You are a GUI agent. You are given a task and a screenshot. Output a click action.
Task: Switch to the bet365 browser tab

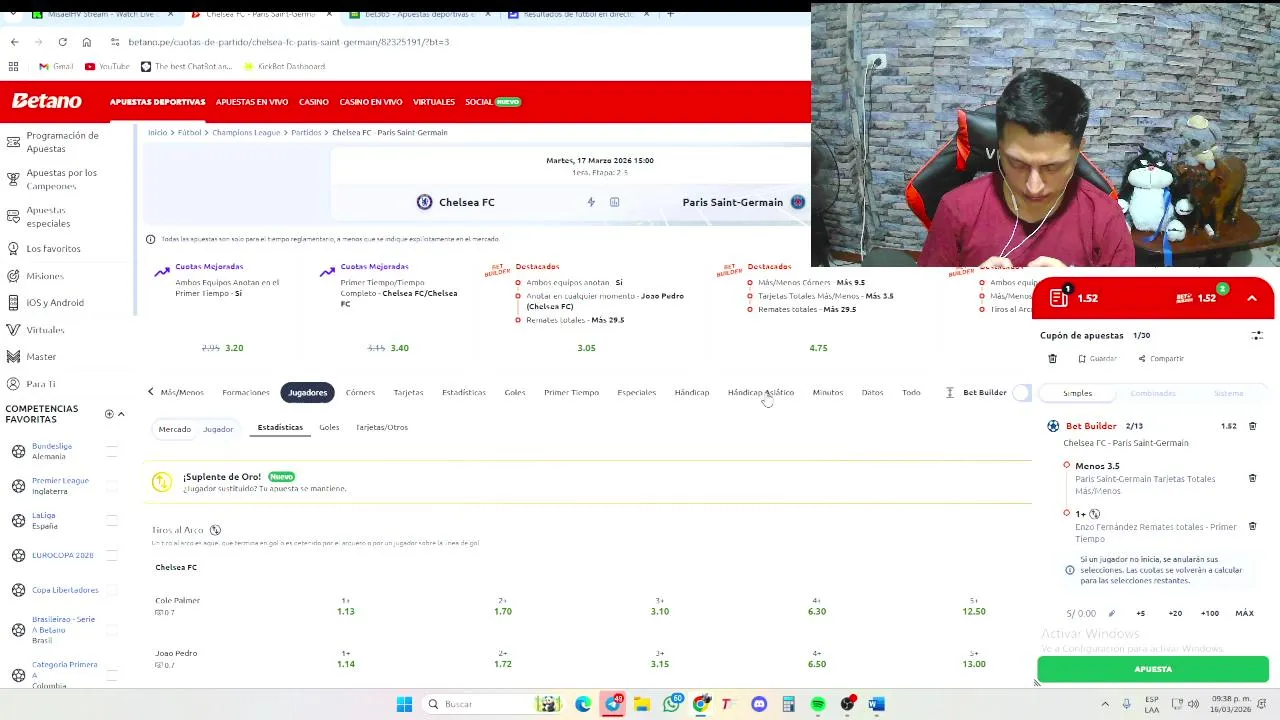tap(420, 14)
